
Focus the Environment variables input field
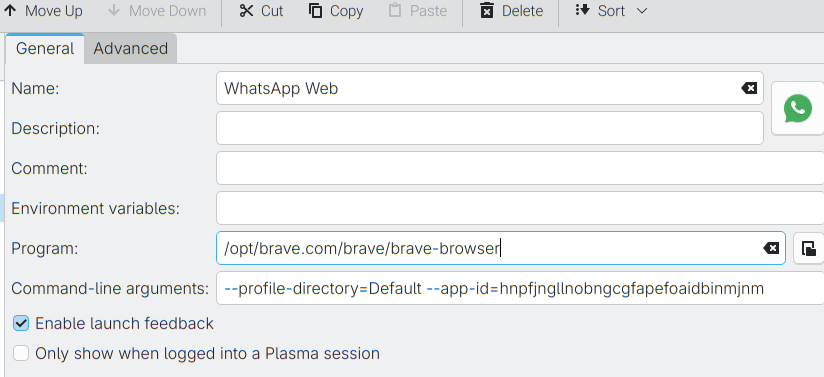[520, 208]
